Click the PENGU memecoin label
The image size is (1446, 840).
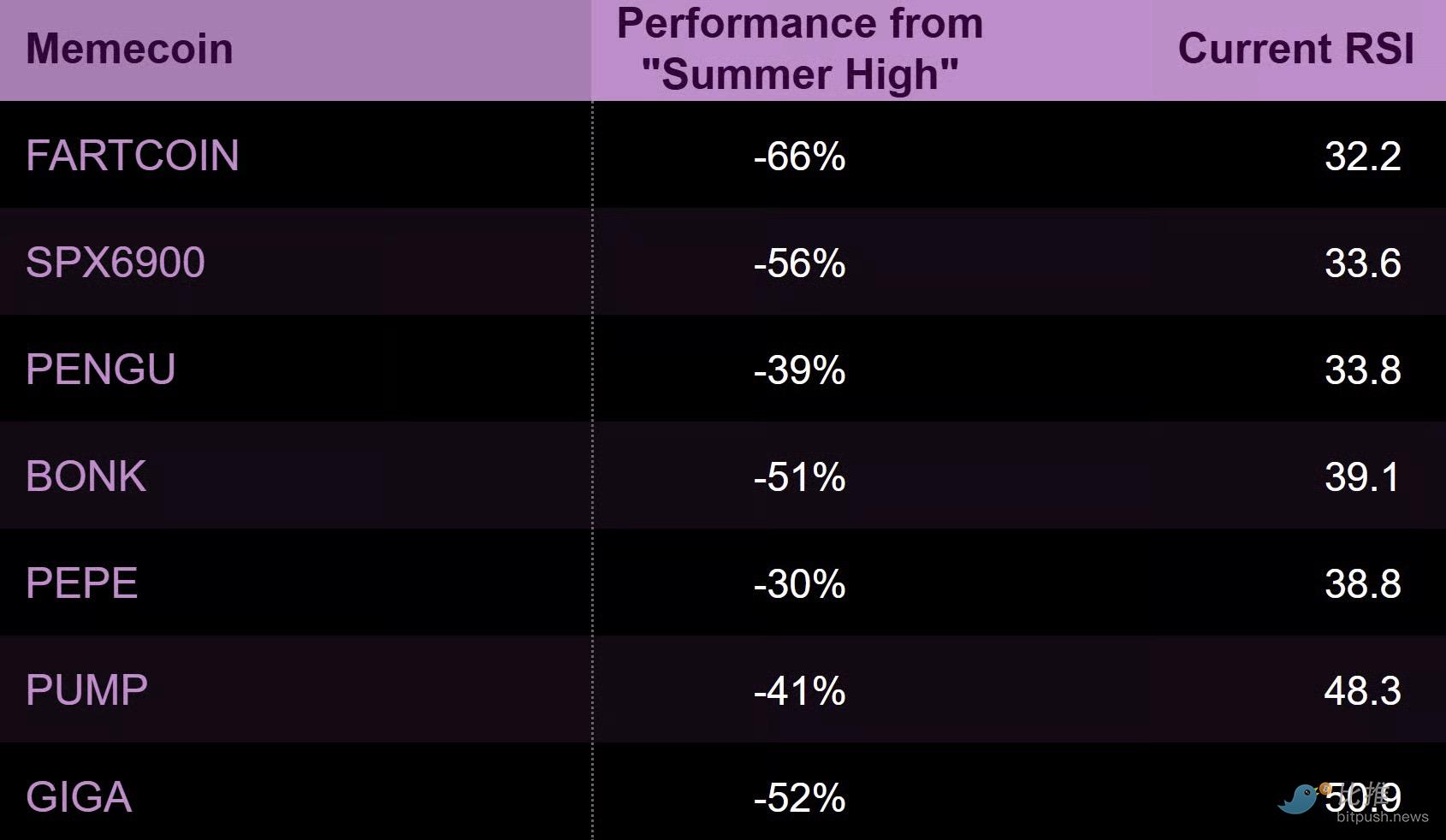(x=101, y=370)
